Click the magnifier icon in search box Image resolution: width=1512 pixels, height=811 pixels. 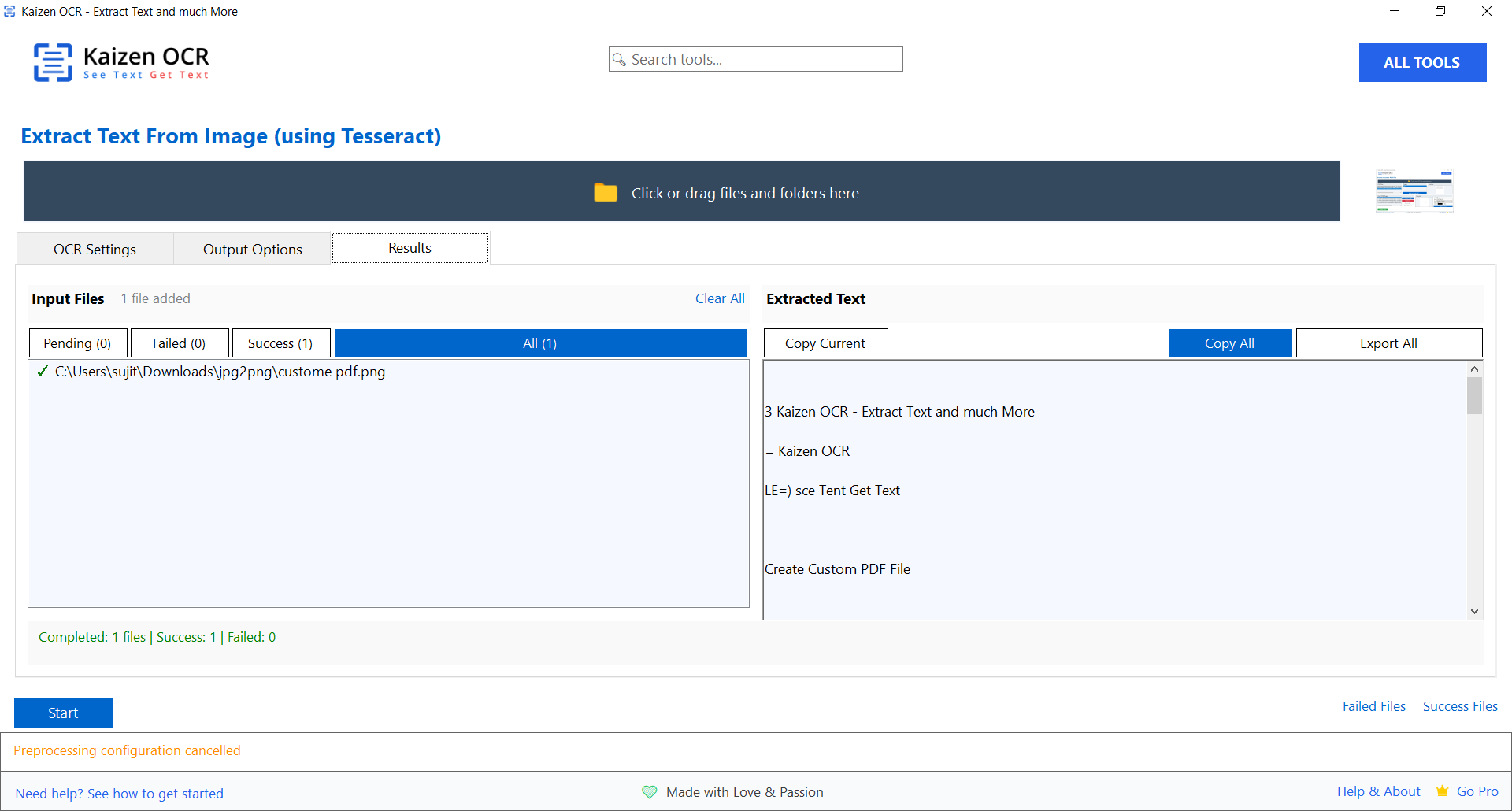[620, 60]
